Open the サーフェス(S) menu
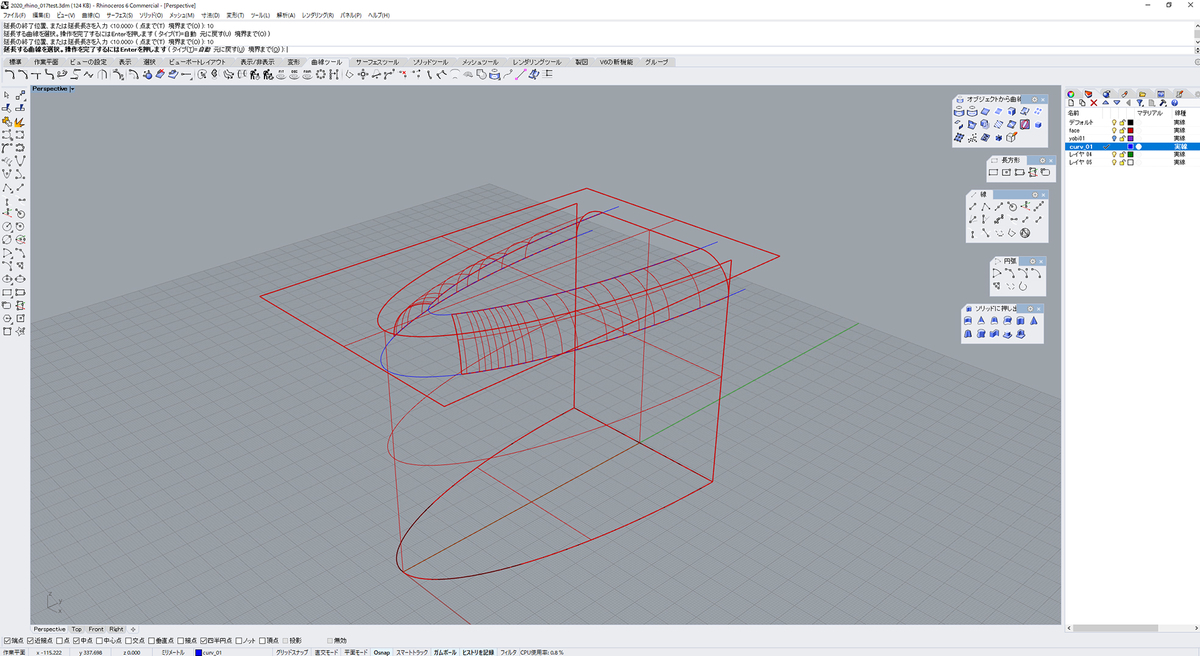1200x656 pixels. [x=121, y=16]
